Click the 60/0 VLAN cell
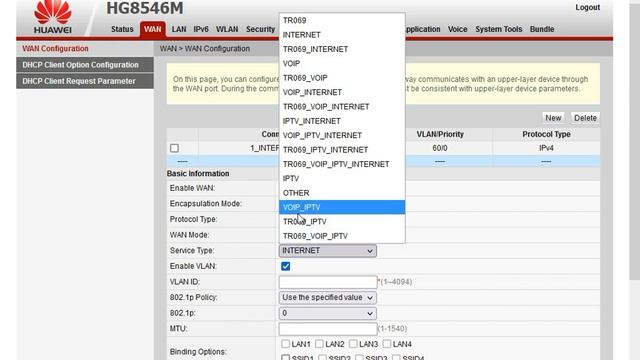 pos(440,148)
